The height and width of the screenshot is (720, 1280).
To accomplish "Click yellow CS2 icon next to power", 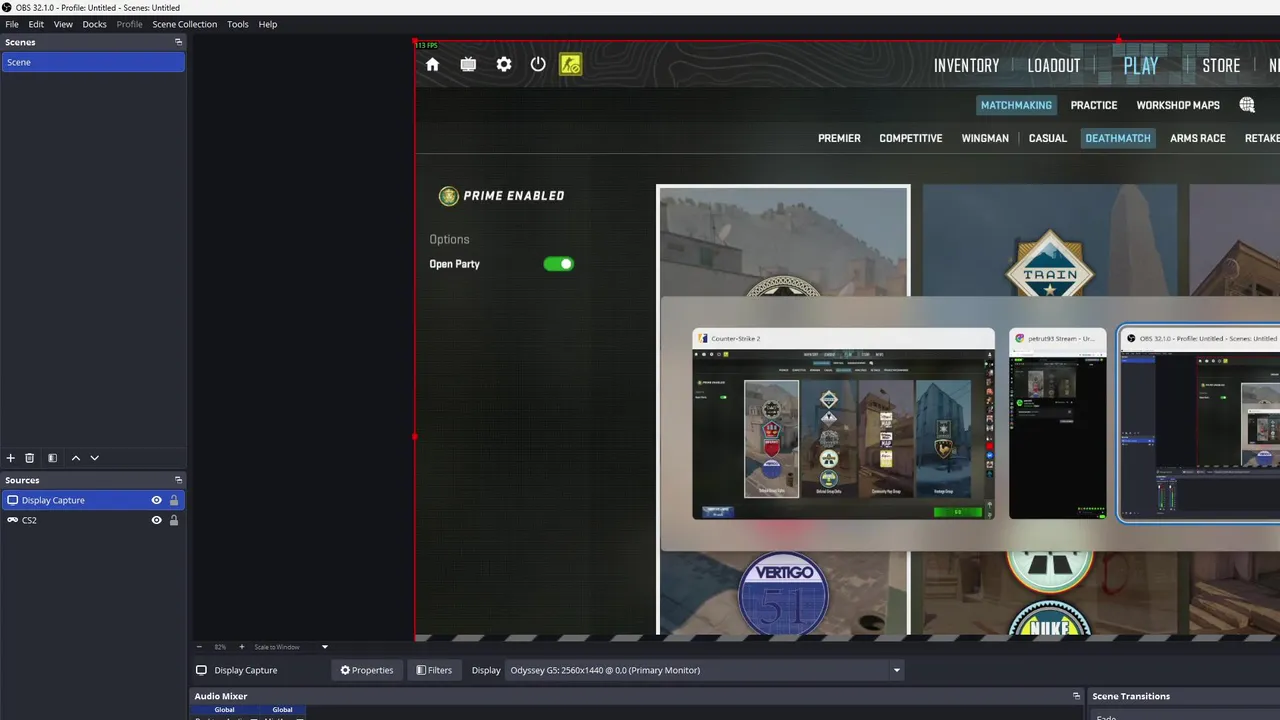I will (x=570, y=64).
